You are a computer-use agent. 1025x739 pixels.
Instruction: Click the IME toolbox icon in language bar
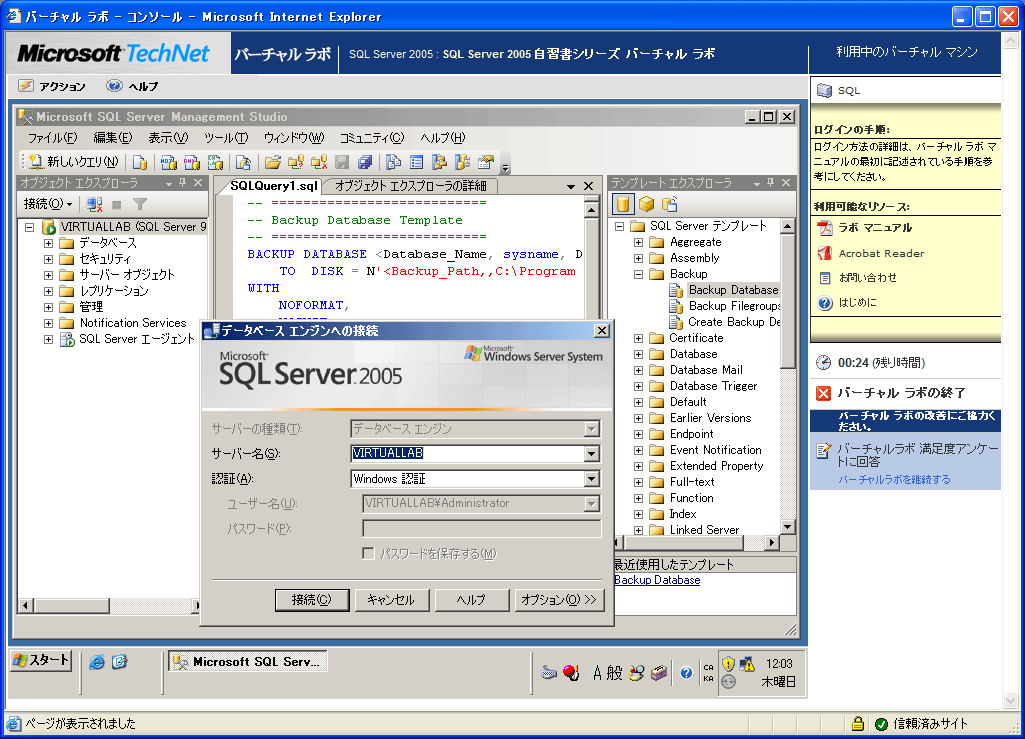click(659, 672)
